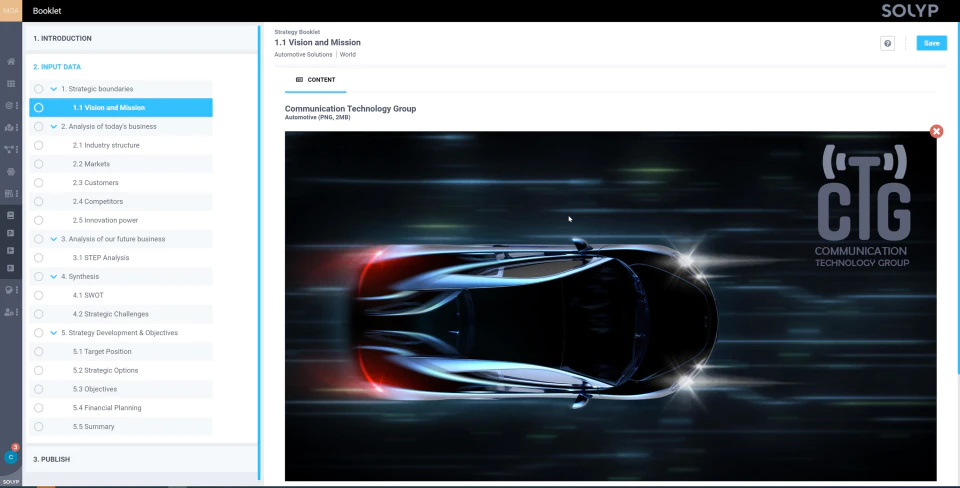Select the radio circle for Vision and Mission
960x488 pixels.
39,108
